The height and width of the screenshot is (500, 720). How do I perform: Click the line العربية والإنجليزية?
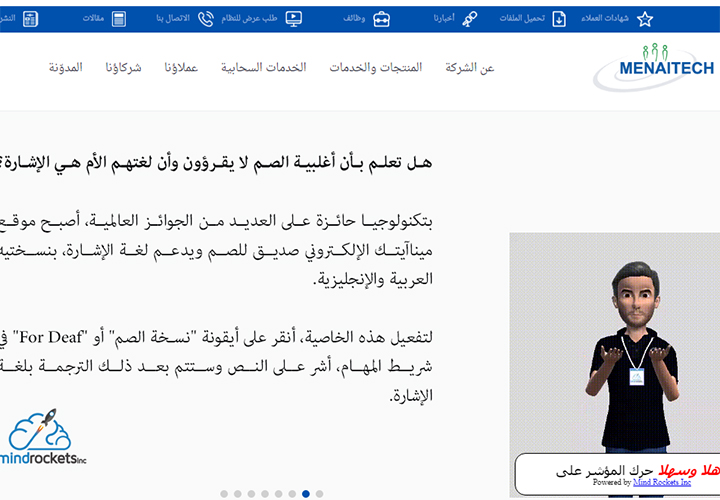[x=373, y=279]
